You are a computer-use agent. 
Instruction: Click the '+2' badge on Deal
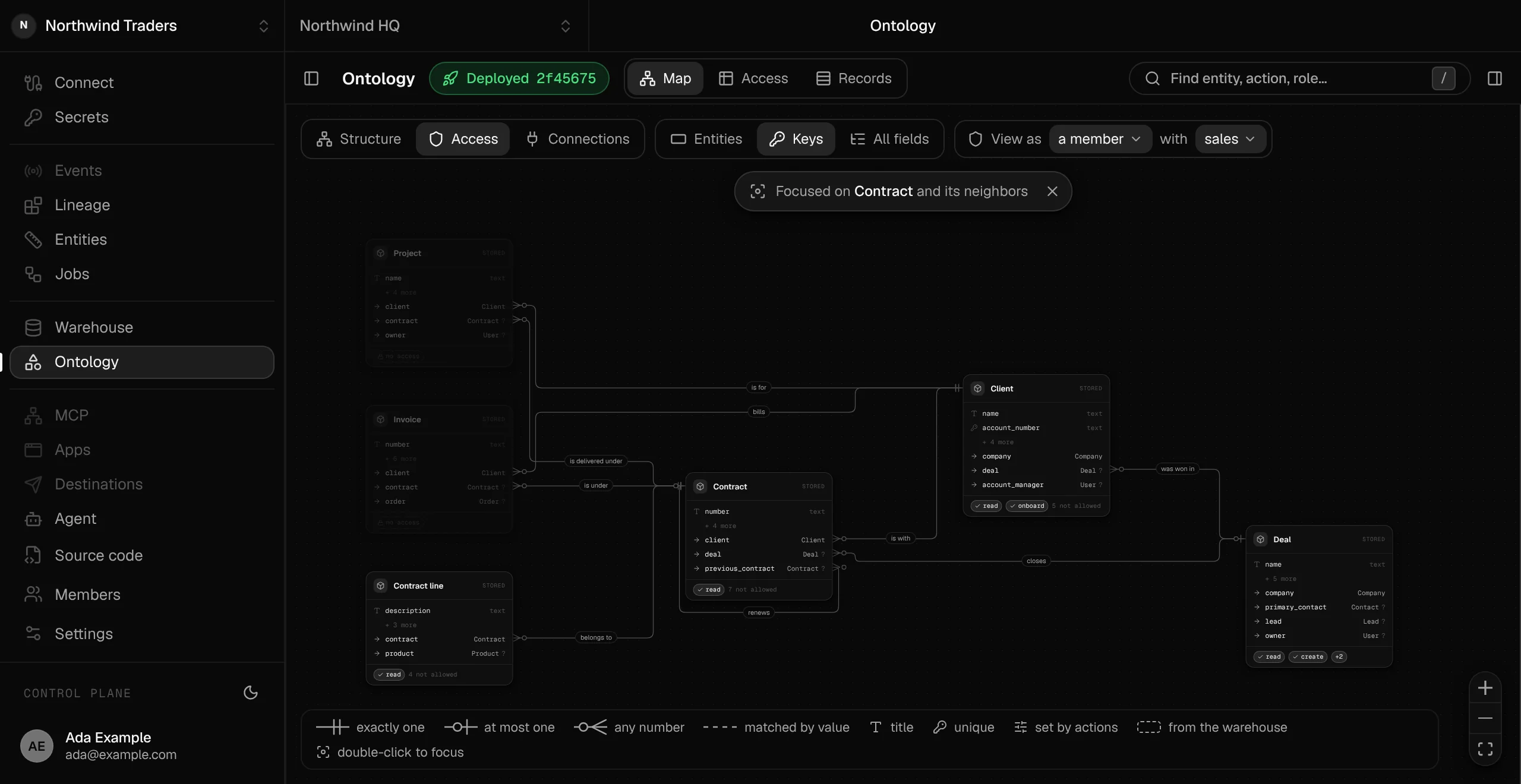coord(1339,657)
